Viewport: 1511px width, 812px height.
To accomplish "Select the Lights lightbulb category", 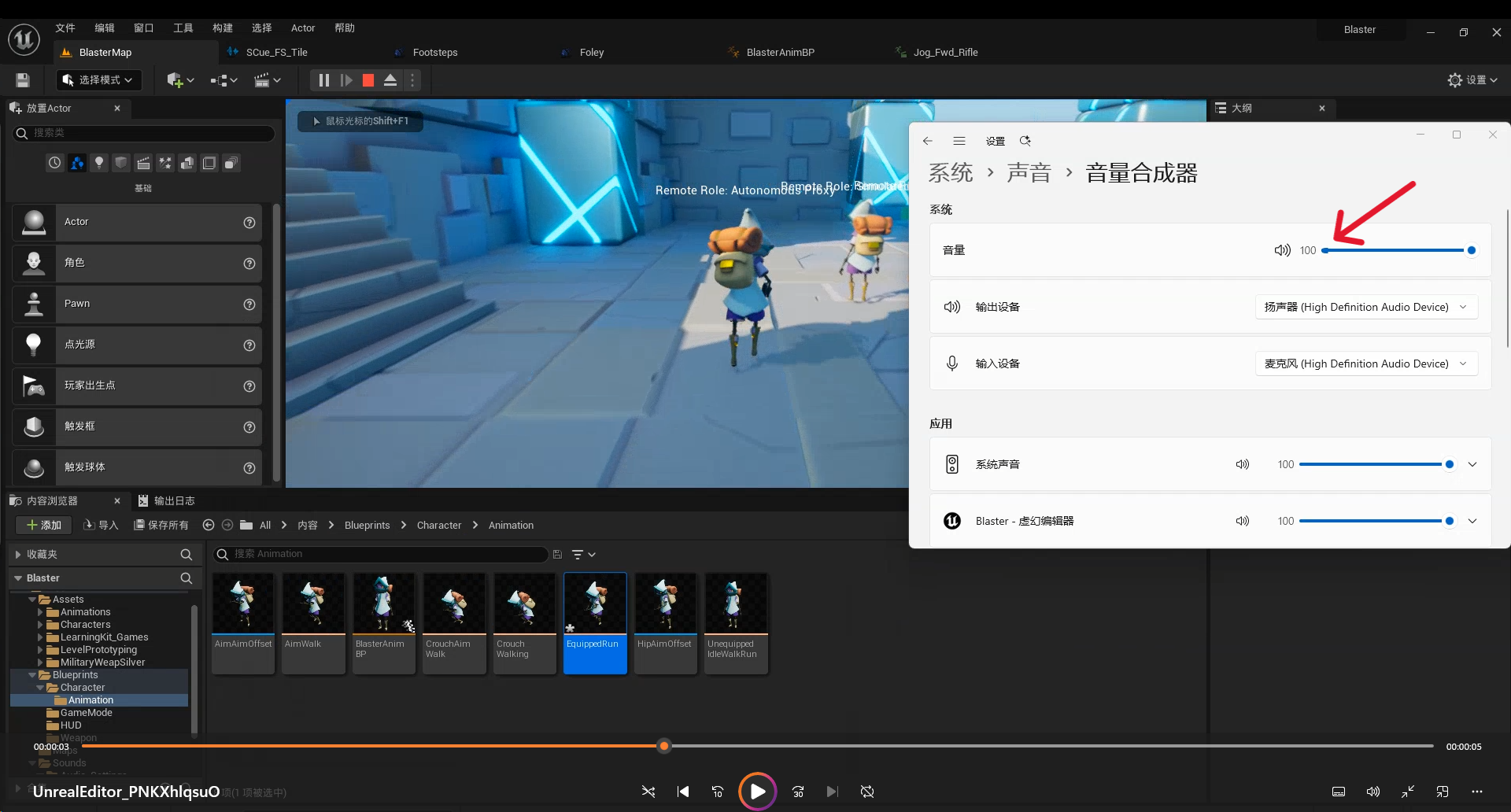I will (x=99, y=163).
